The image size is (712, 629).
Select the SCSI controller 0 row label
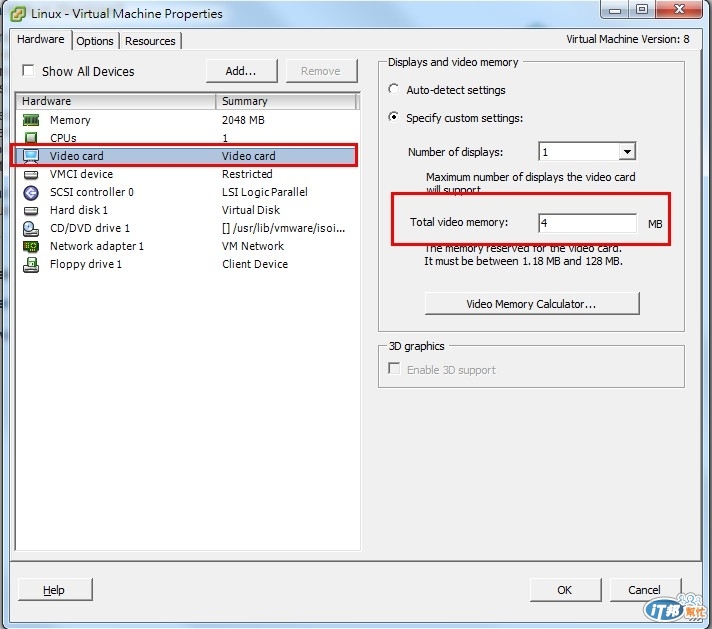92,193
